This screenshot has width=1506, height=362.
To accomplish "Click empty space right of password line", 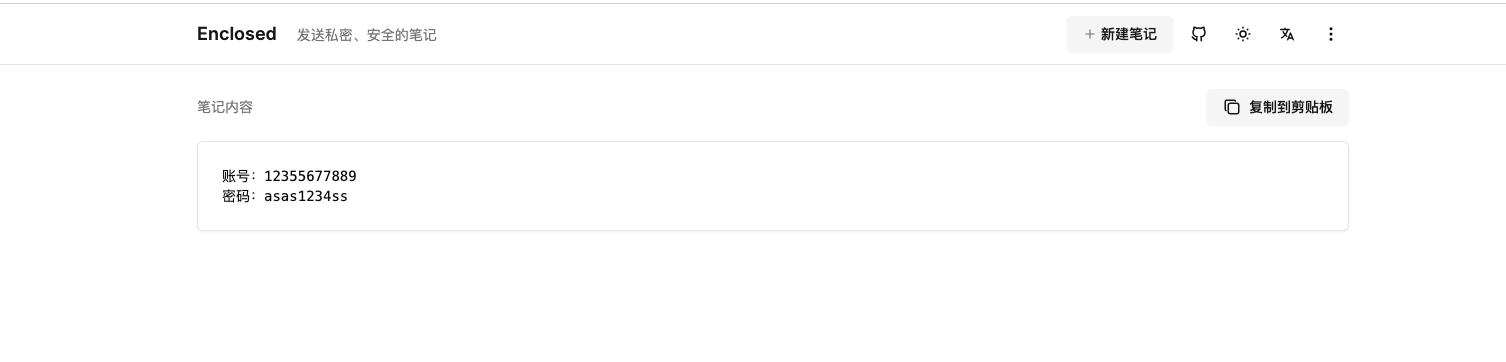I will 800,196.
